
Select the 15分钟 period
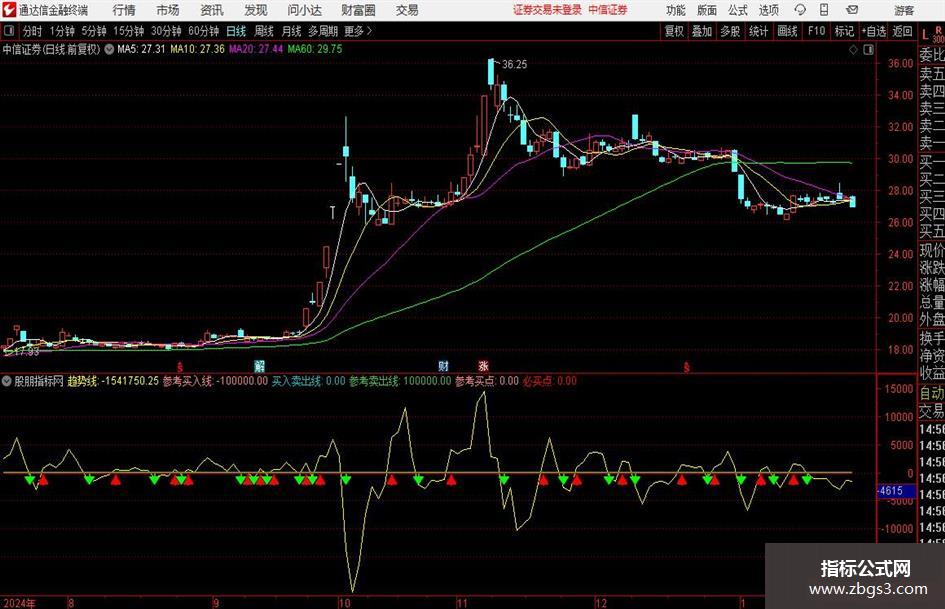[x=128, y=31]
